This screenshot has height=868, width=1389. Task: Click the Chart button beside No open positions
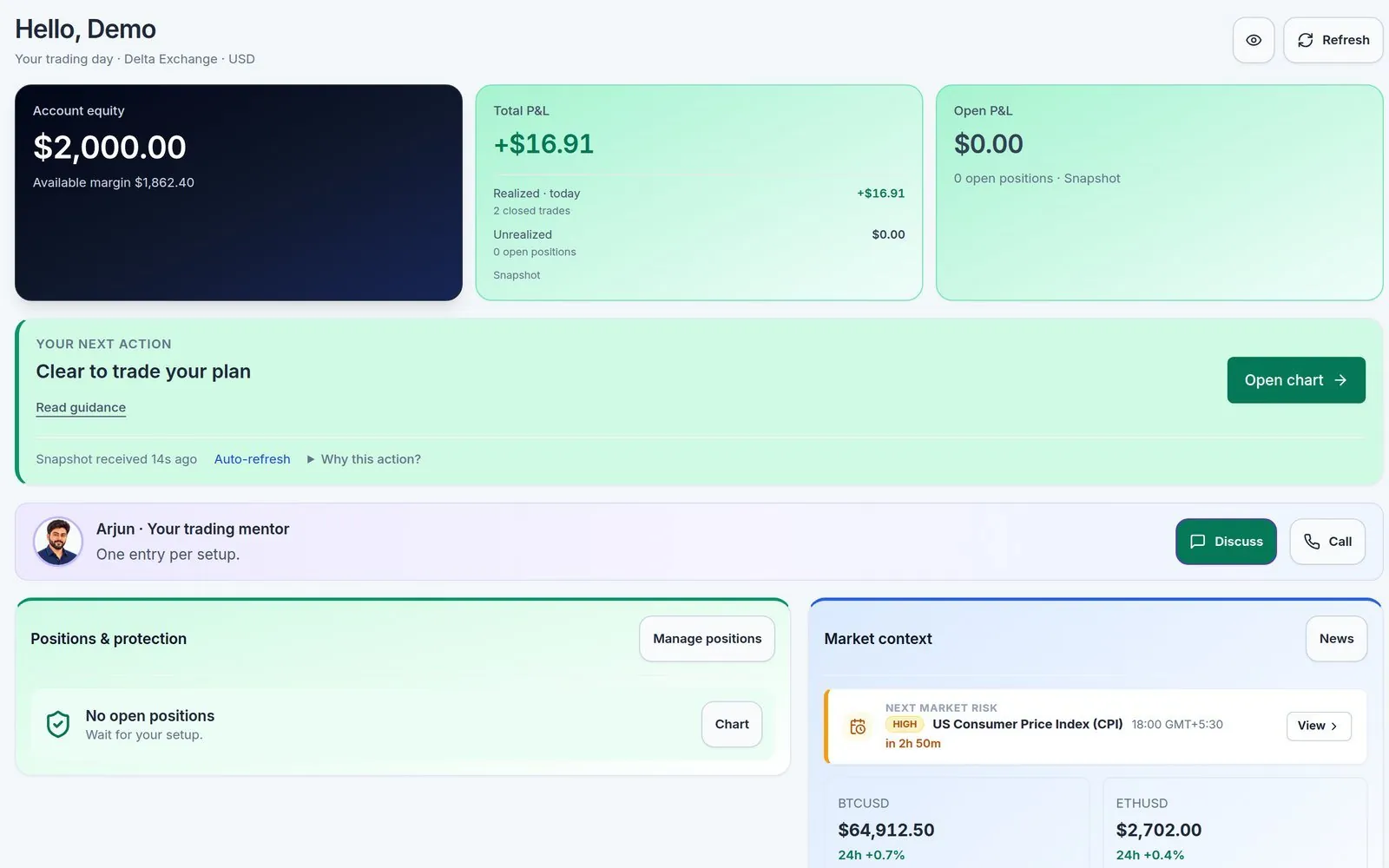point(732,724)
